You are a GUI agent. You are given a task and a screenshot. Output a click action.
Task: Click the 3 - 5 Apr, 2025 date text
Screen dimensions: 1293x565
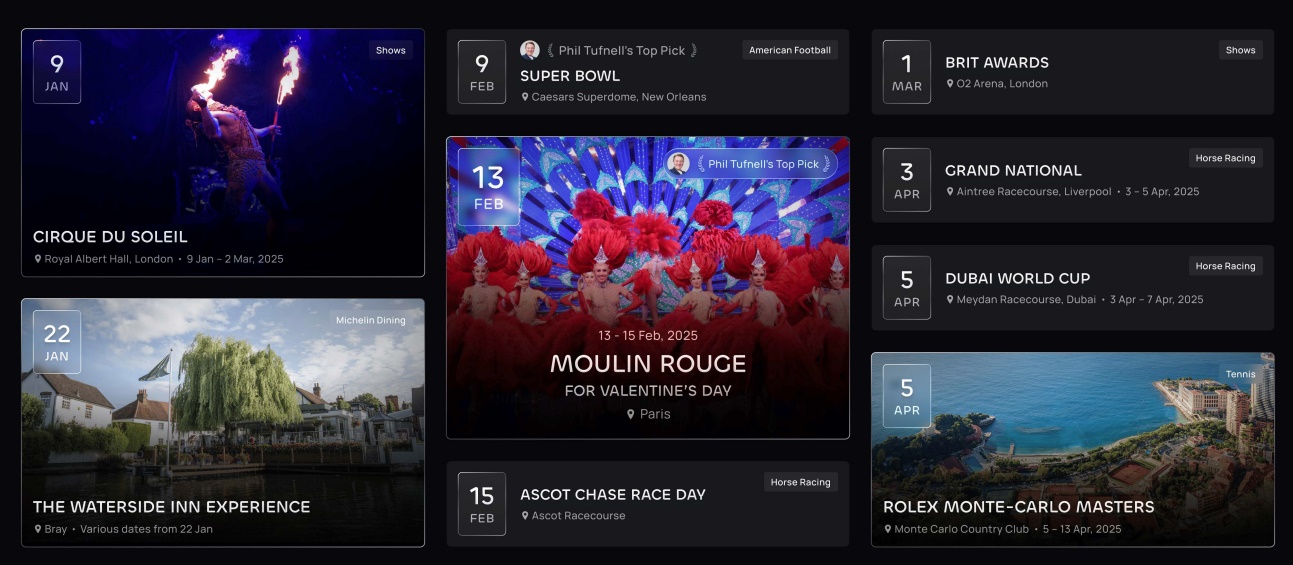click(x=1162, y=192)
